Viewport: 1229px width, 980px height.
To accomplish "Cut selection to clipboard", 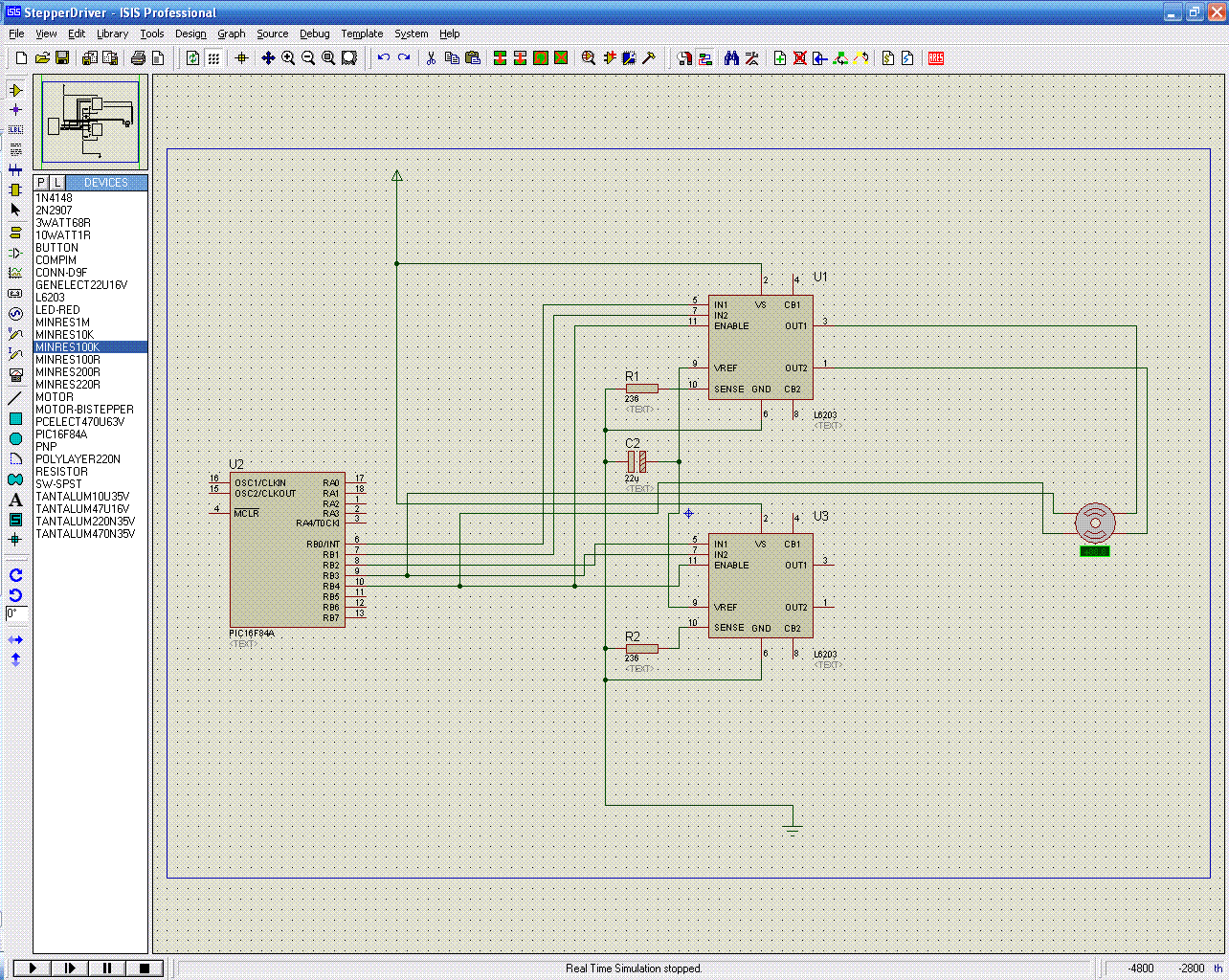I will point(432,58).
